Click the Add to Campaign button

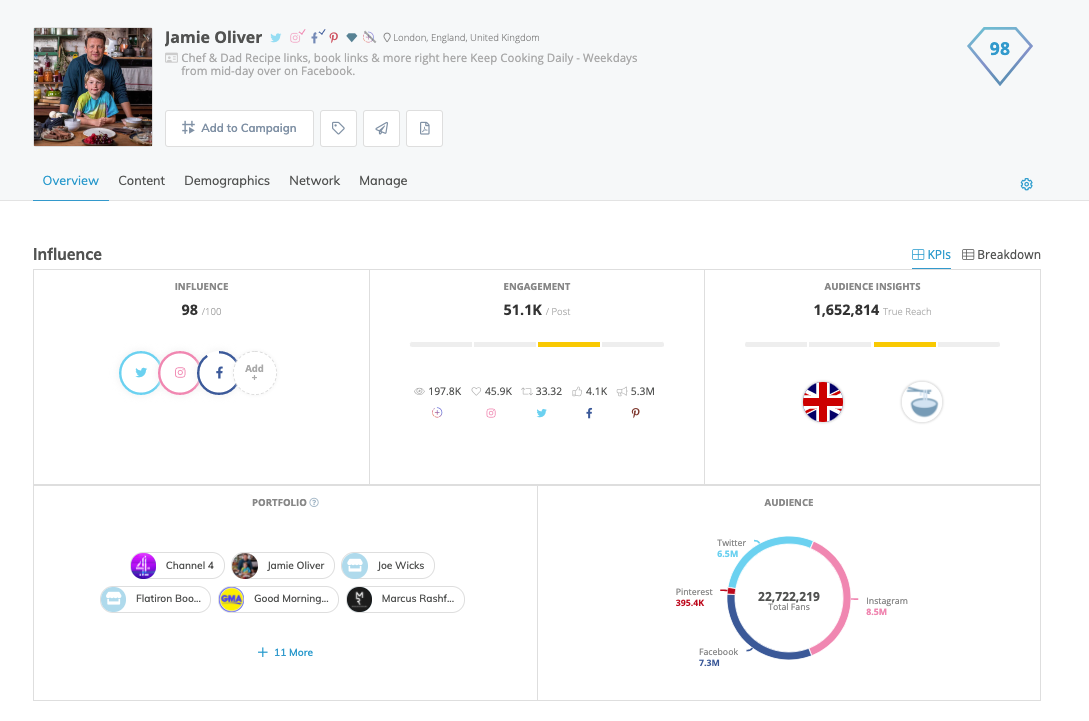pos(240,129)
